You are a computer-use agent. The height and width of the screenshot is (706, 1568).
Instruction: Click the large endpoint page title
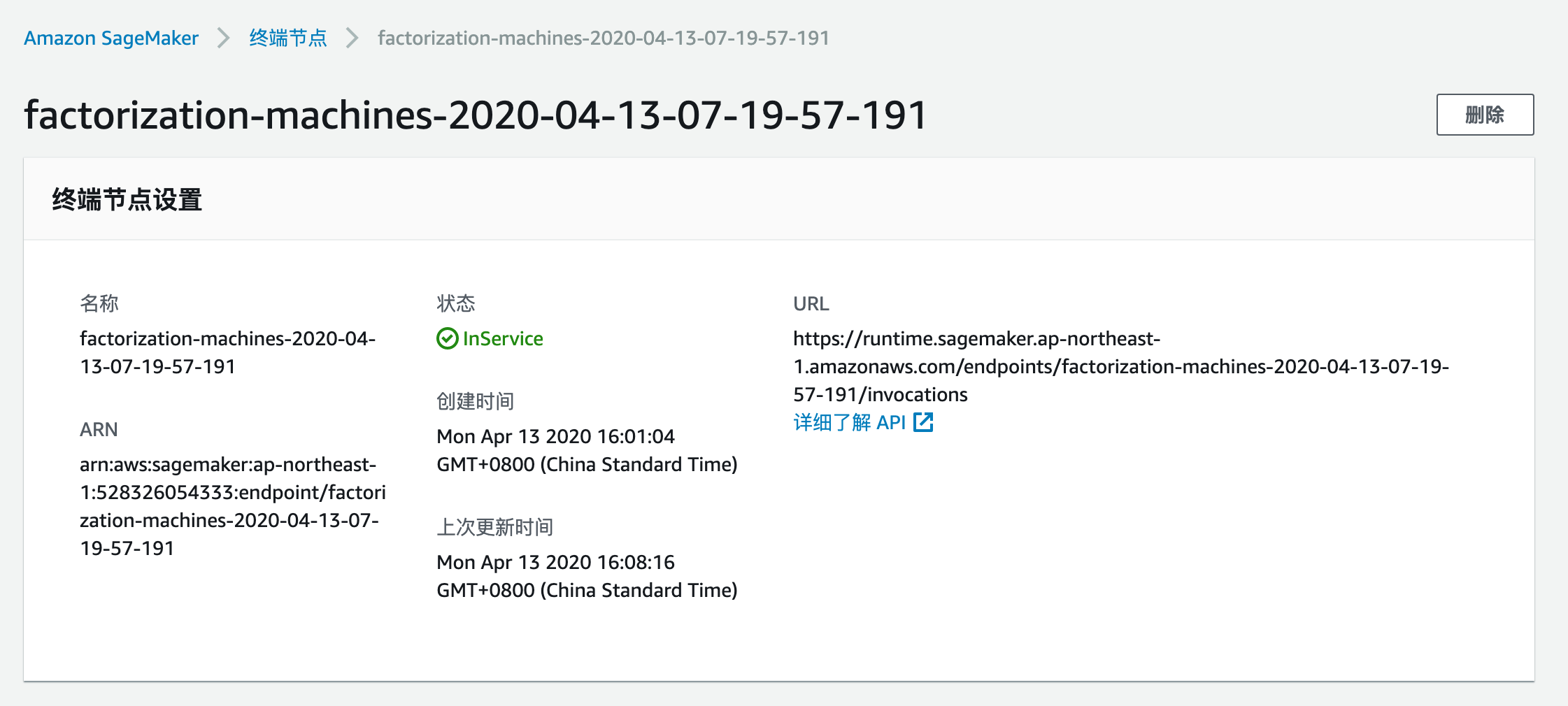476,115
